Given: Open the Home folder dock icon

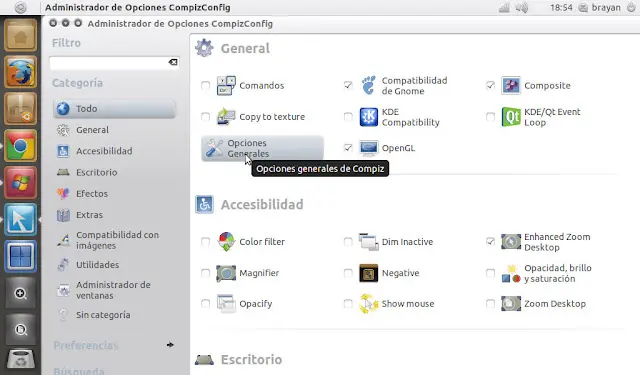Looking at the screenshot, I should pos(20,36).
